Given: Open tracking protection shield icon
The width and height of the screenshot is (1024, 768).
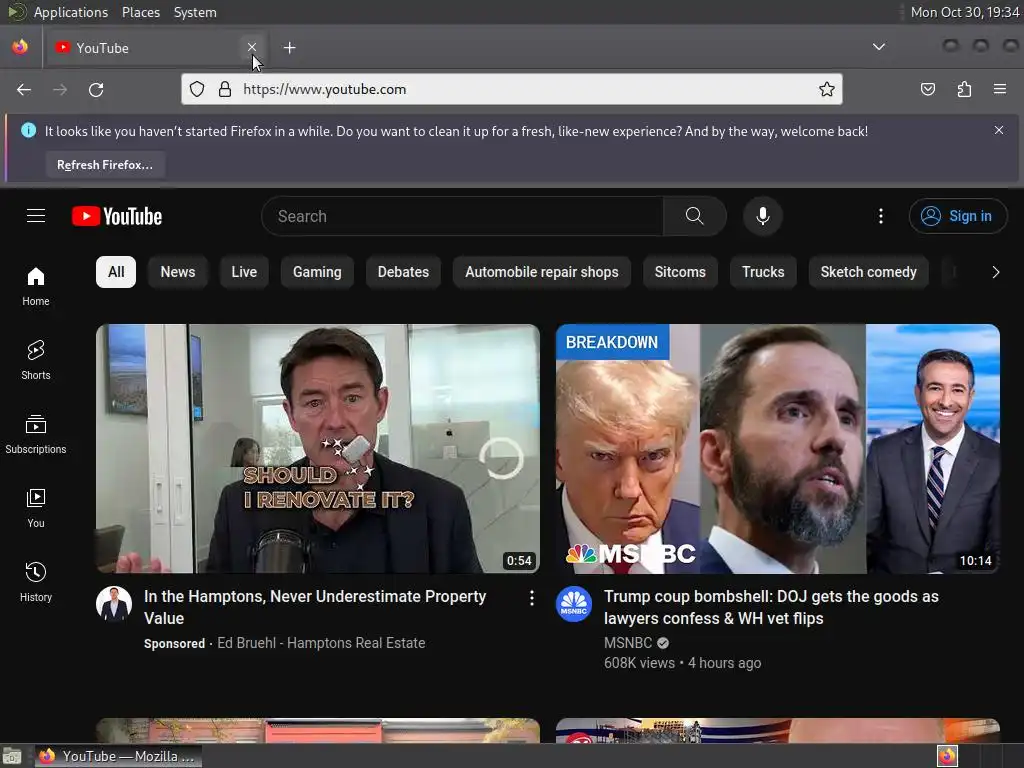Looking at the screenshot, I should pyautogui.click(x=197, y=89).
